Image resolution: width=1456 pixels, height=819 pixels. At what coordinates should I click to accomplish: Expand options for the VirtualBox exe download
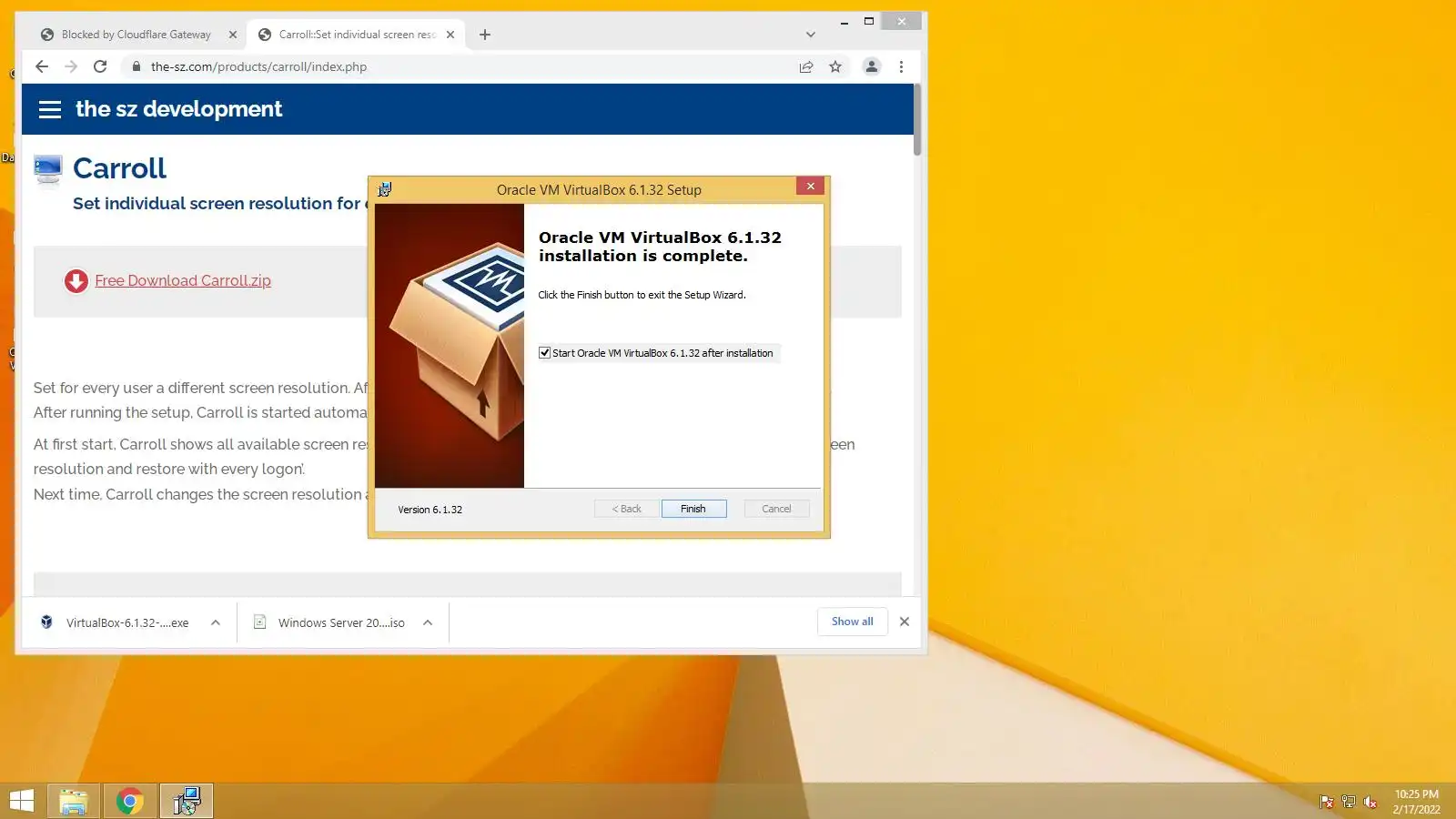pos(216,622)
